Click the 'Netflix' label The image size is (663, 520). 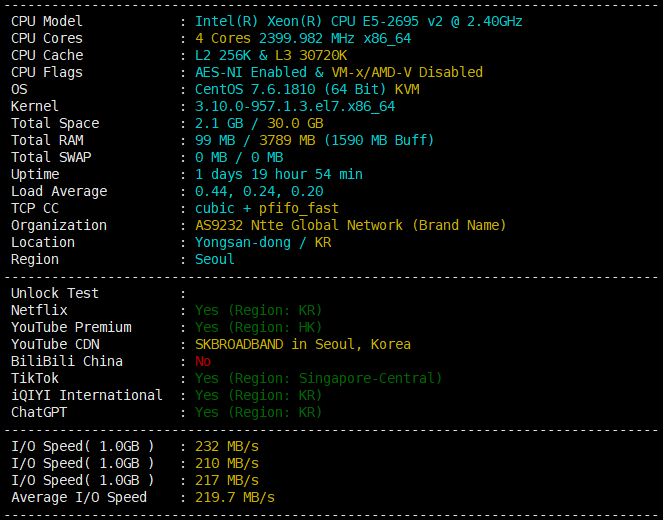coord(39,310)
